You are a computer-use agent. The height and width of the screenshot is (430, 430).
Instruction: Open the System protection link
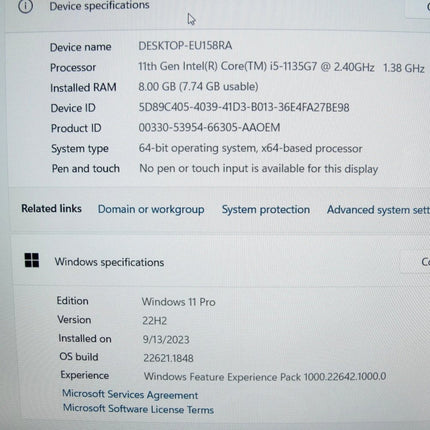click(266, 210)
